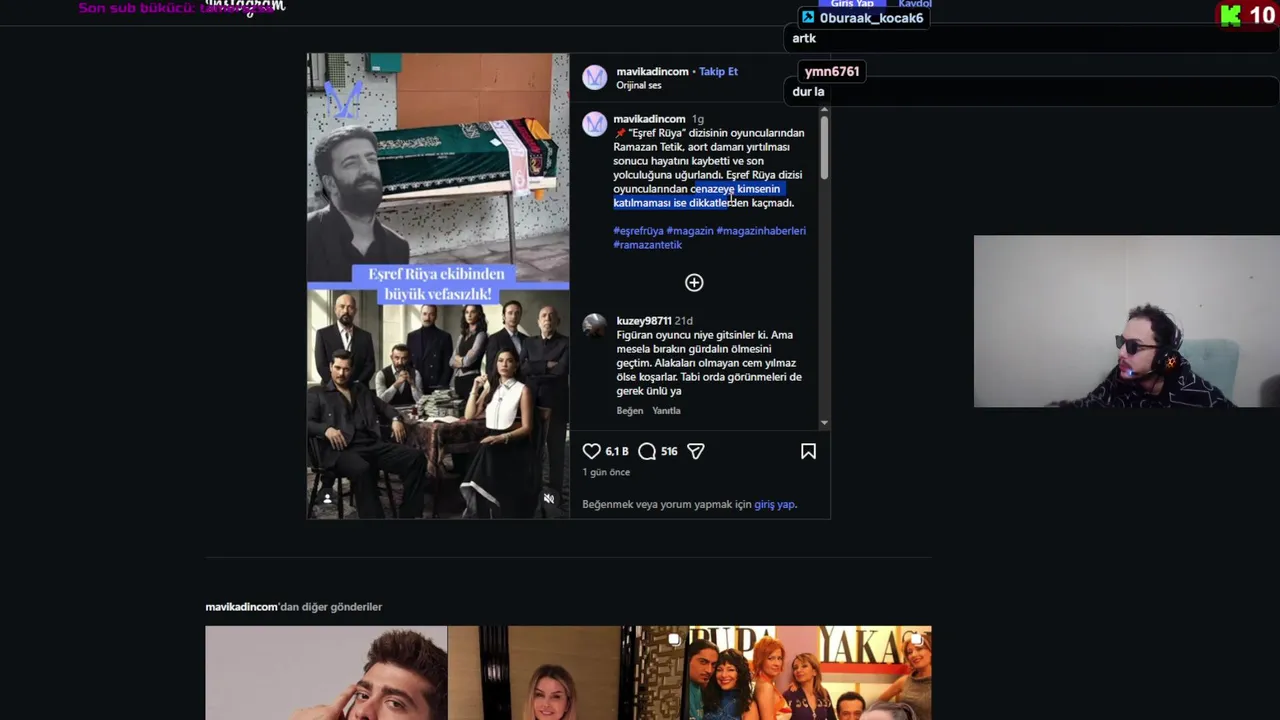The height and width of the screenshot is (720, 1280).
Task: Open the #eşrefrüya hashtag
Action: tap(638, 231)
